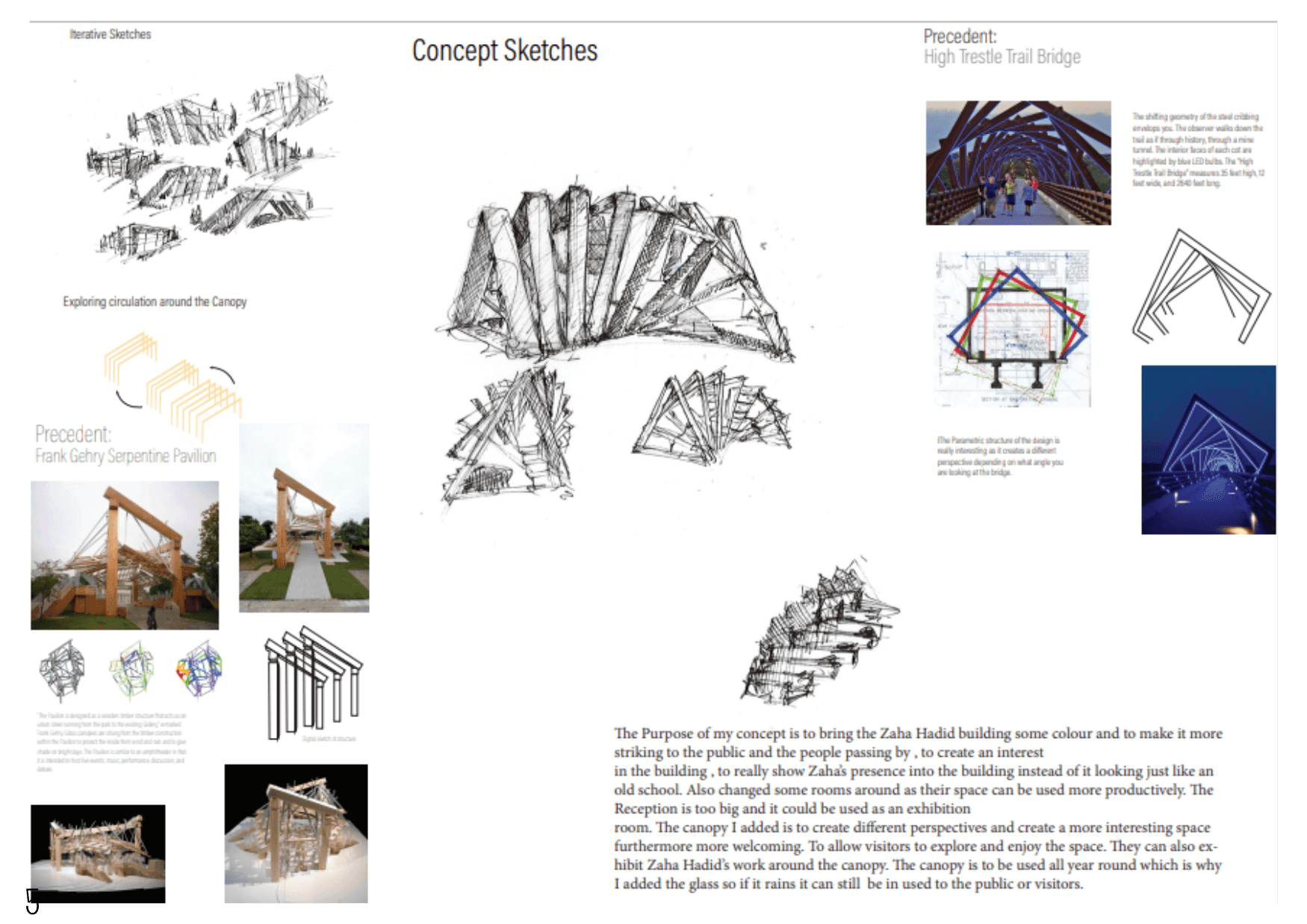Click the line starting "The Purpose of my concept"
This screenshot has height=924, width=1307.
coord(918,734)
